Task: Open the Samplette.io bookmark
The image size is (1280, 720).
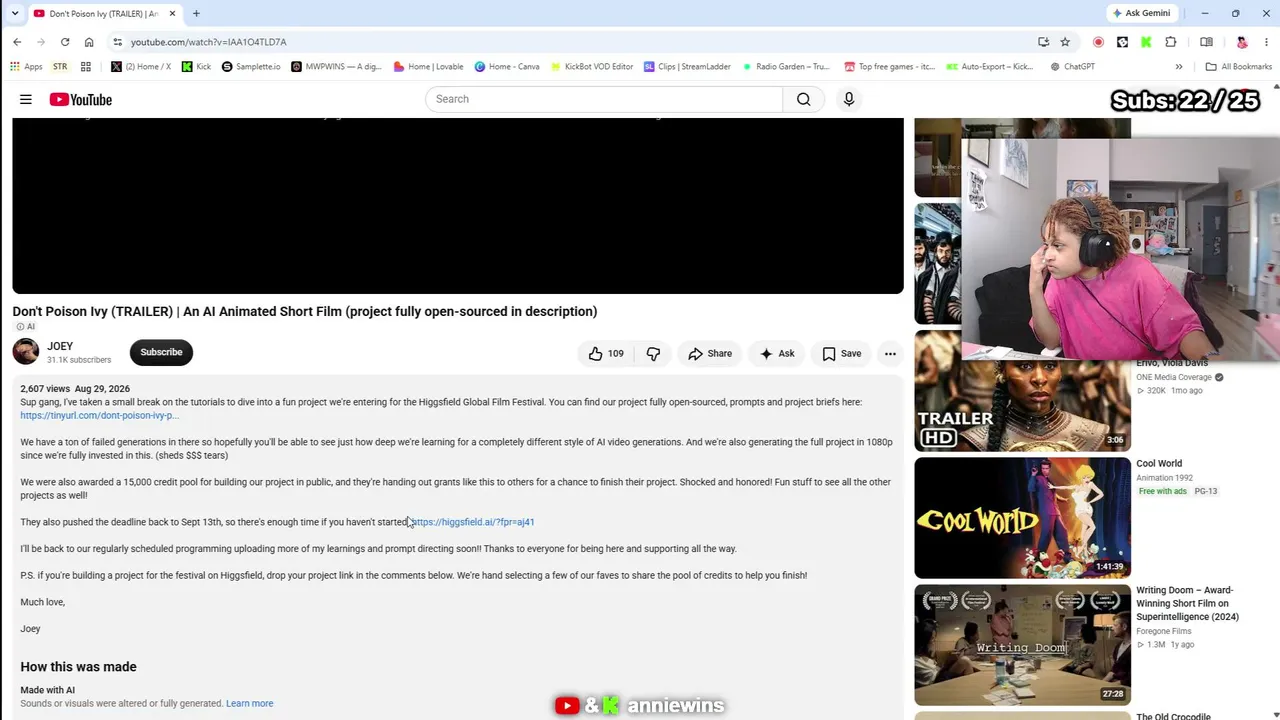Action: tap(251, 67)
